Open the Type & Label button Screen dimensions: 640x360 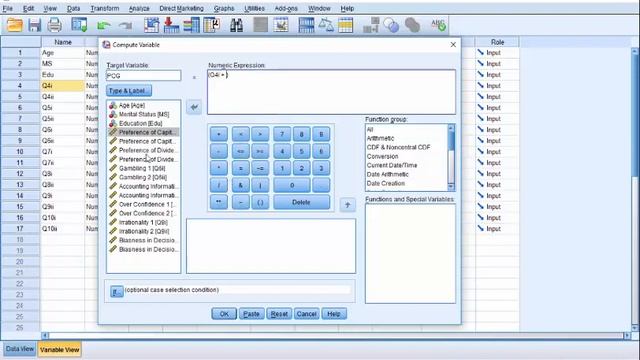click(x=129, y=90)
